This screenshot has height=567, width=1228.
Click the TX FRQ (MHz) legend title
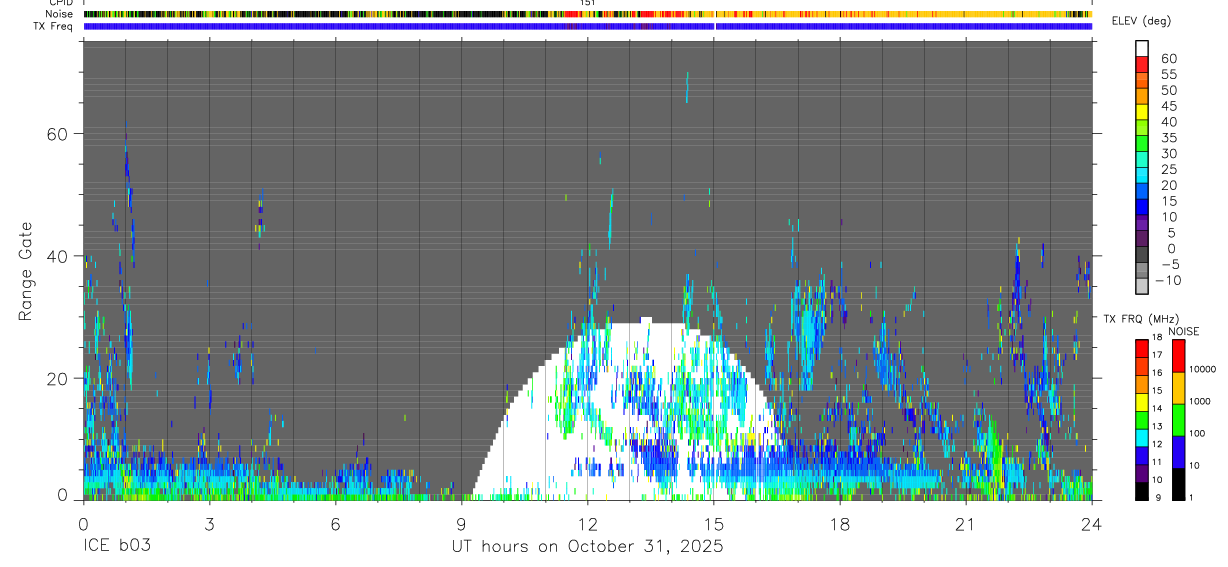[x=1140, y=319]
